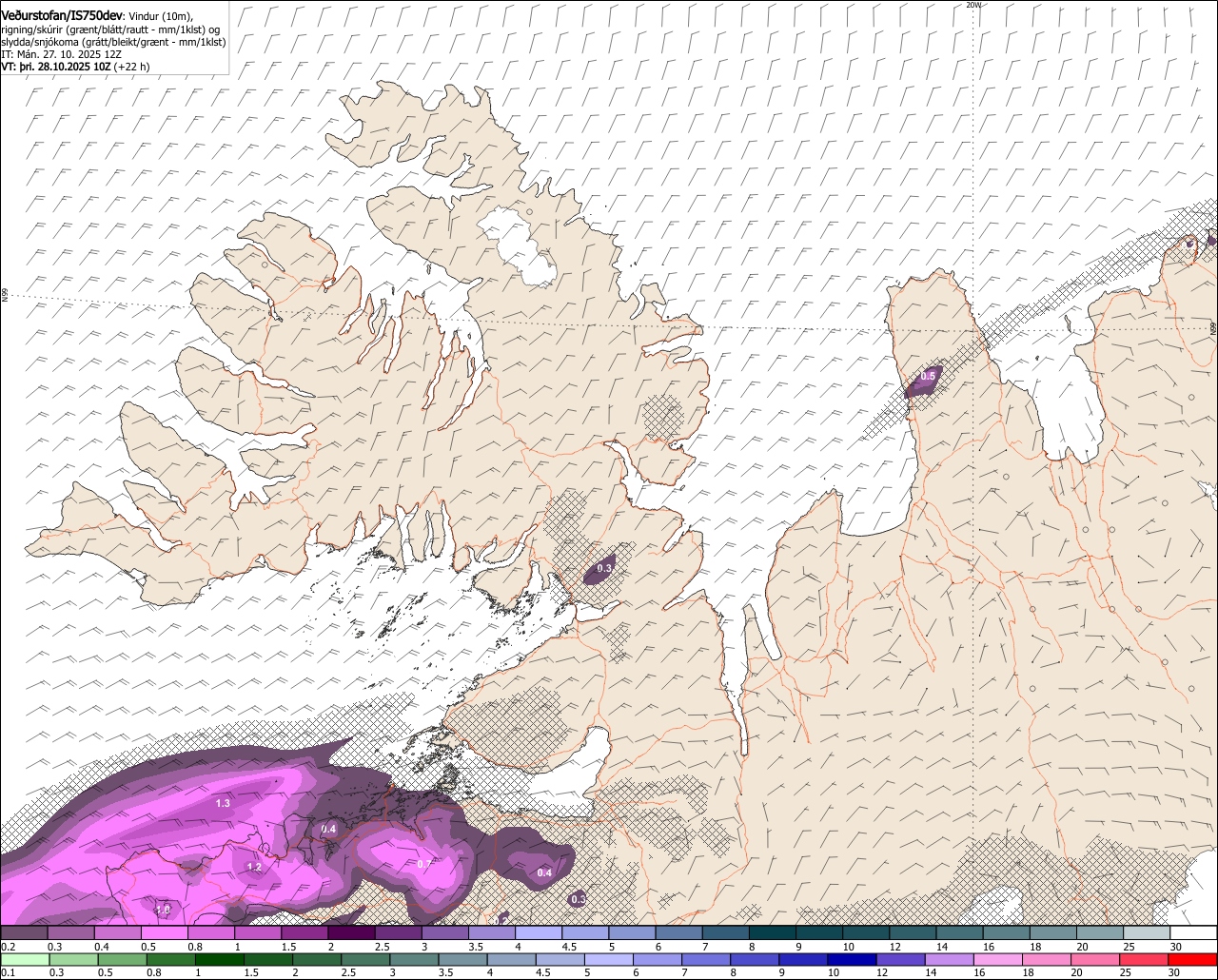
Task: Select upper legend swatch between 0.2 and 0.3
Action: (x=24, y=933)
